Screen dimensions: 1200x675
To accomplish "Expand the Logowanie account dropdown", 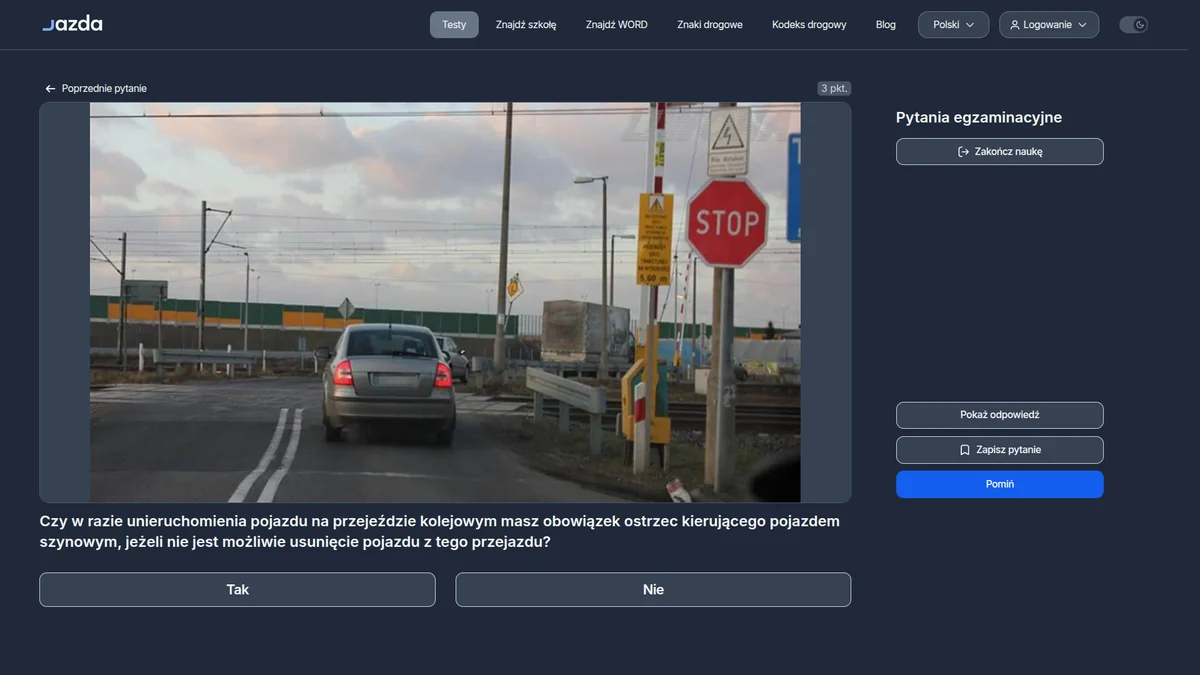I will click(x=1049, y=25).
